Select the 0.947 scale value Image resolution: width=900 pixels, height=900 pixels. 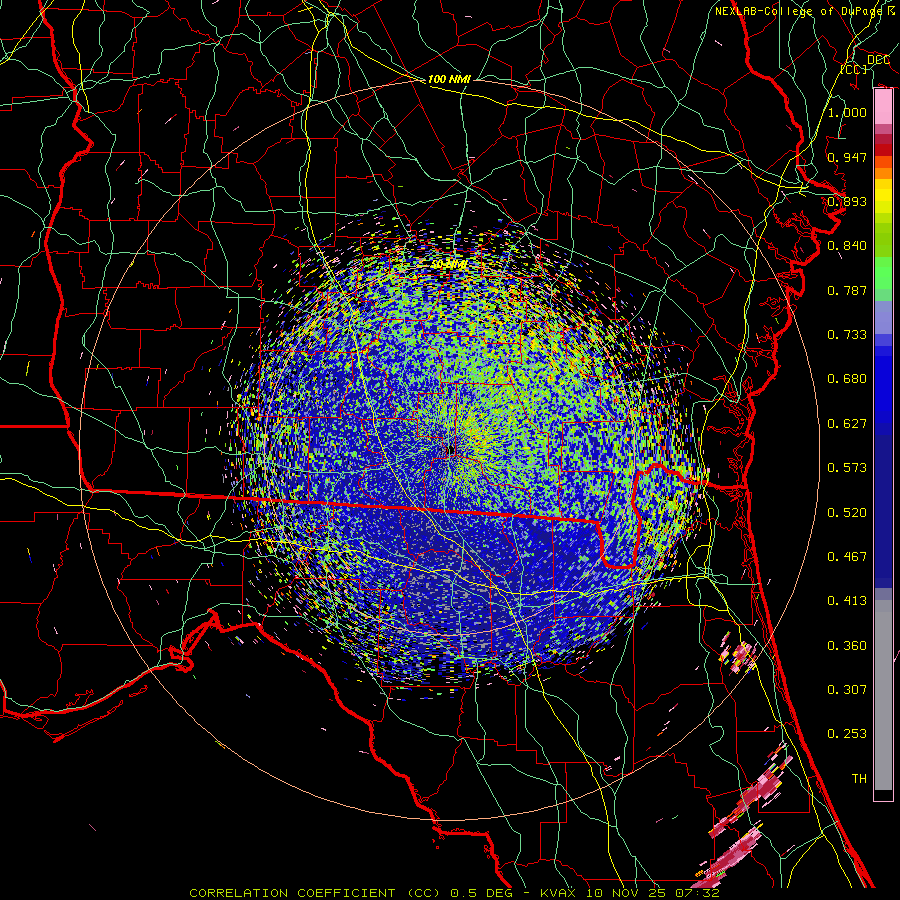click(x=847, y=157)
